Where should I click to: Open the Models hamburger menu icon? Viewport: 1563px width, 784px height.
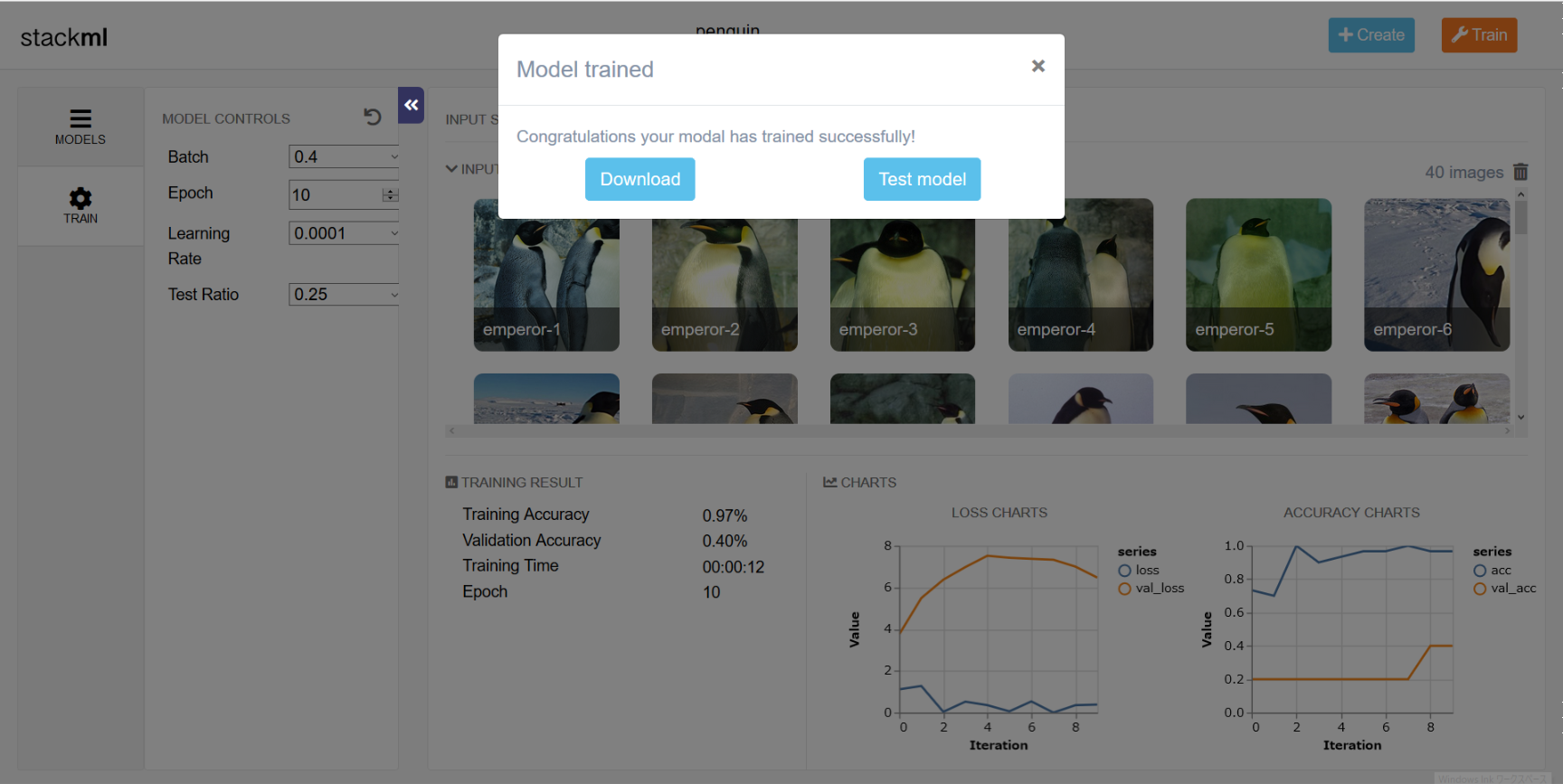81,118
